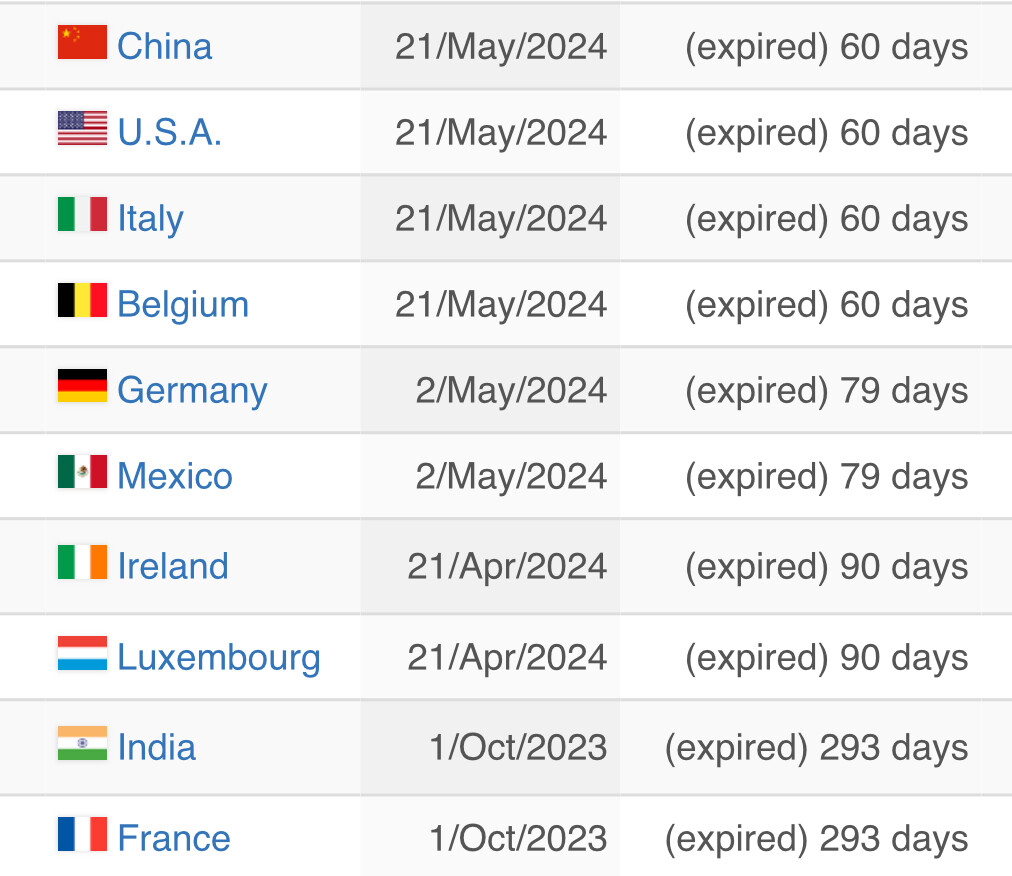Follow the Italy link
This screenshot has width=1012, height=876.
pos(150,219)
